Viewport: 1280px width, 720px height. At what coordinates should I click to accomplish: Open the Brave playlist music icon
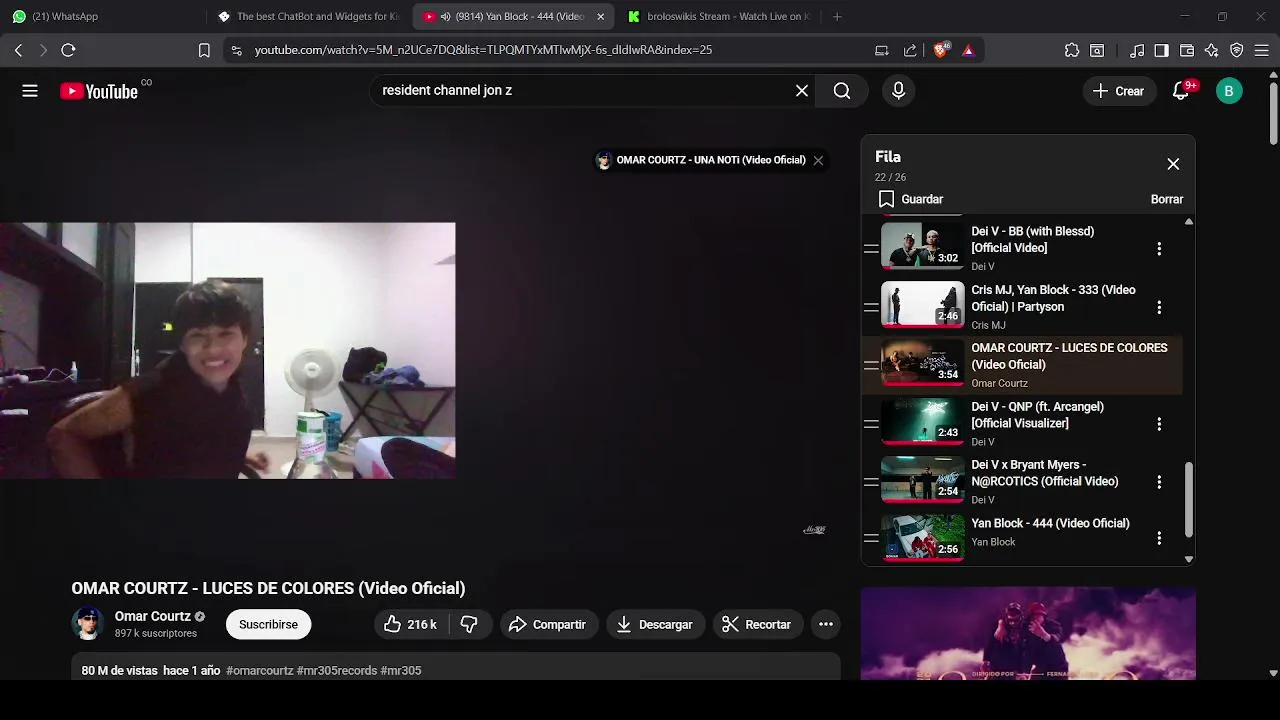[1137, 50]
